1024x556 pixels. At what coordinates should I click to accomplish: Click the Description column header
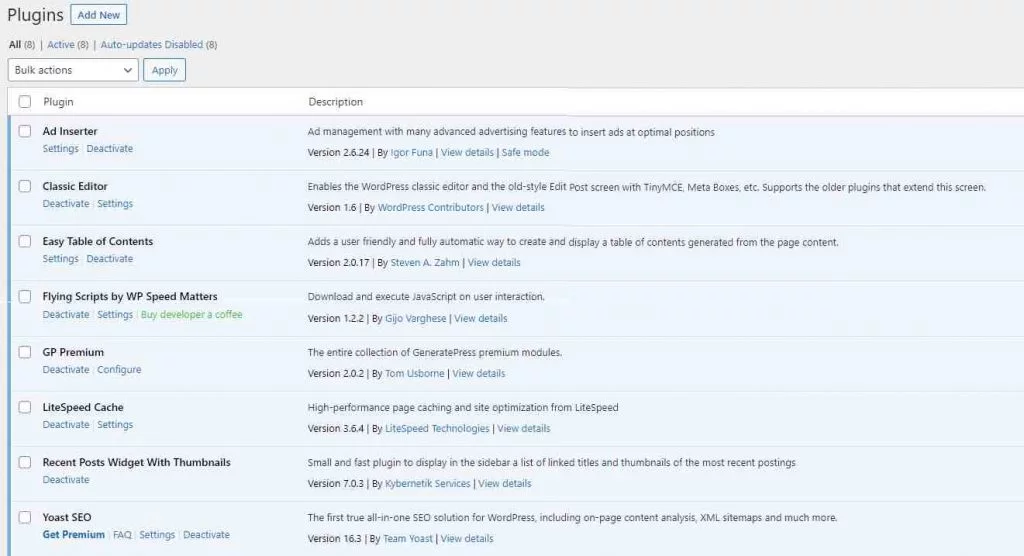[x=335, y=101]
